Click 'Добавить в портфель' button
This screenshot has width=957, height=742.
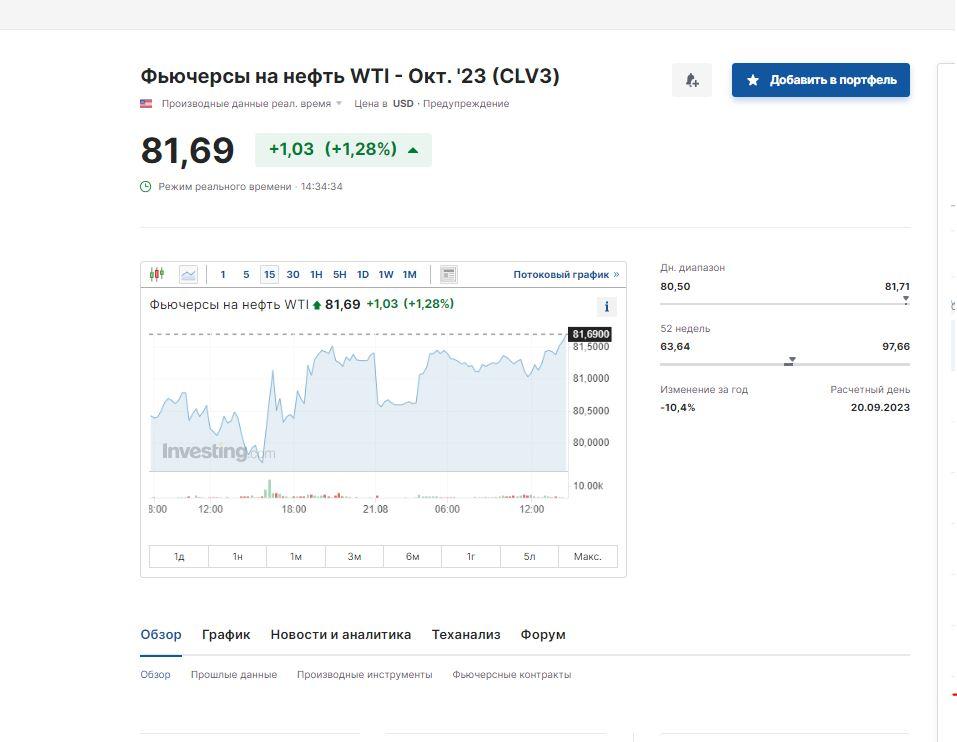pyautogui.click(x=821, y=80)
